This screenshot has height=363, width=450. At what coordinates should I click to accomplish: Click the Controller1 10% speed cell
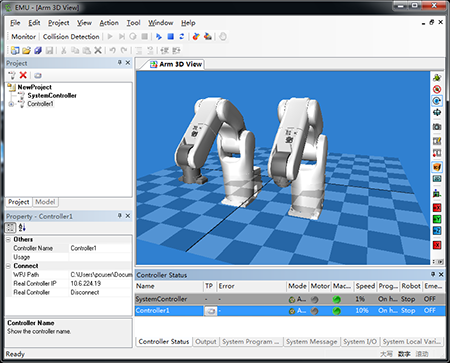pos(362,311)
